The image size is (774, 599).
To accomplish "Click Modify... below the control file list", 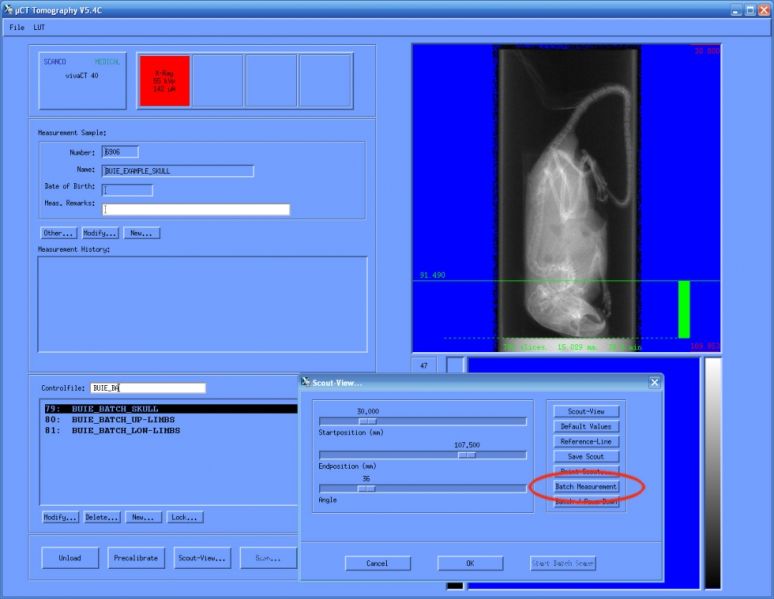I will tap(60, 517).
